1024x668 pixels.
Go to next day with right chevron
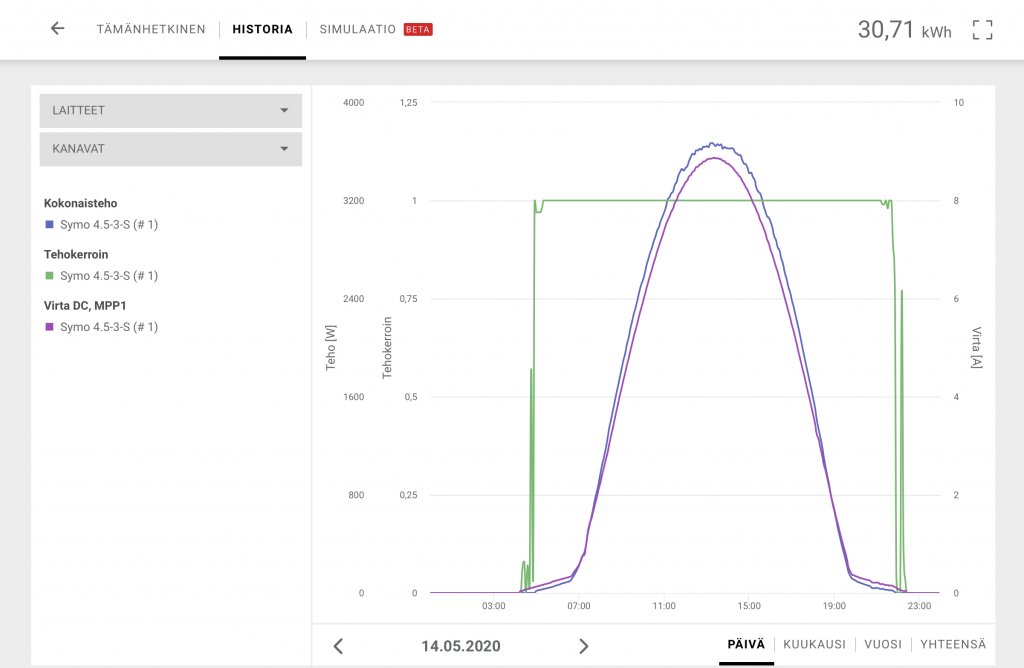click(x=584, y=646)
